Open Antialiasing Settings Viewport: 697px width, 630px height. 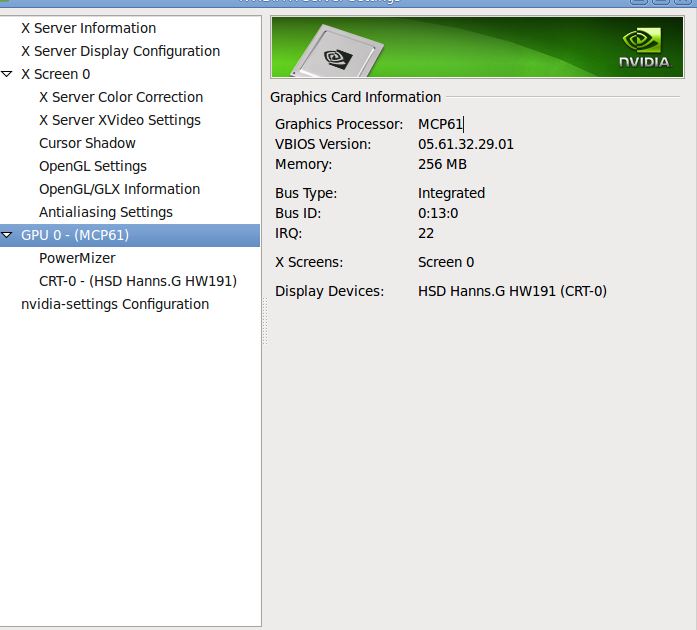click(x=106, y=213)
